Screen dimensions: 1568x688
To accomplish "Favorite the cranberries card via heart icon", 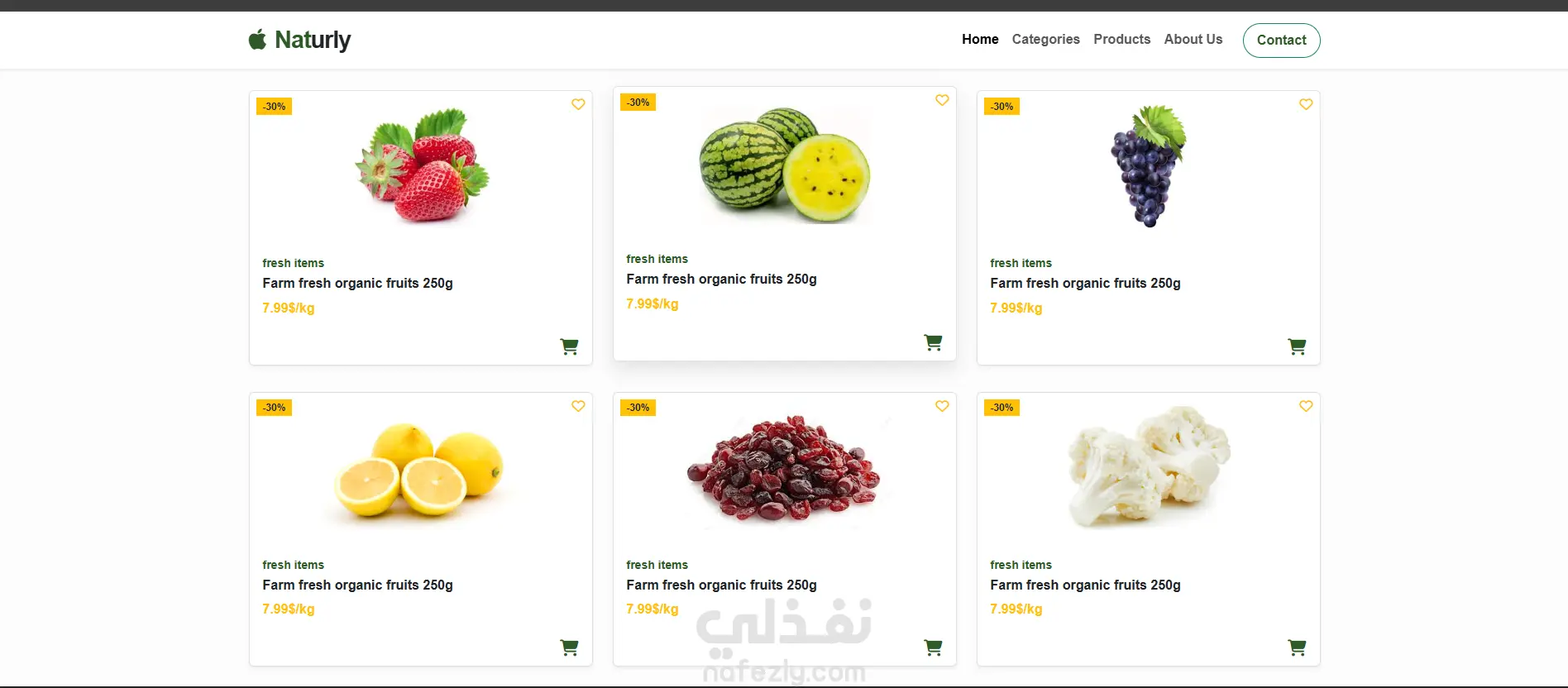I will pyautogui.click(x=942, y=406).
